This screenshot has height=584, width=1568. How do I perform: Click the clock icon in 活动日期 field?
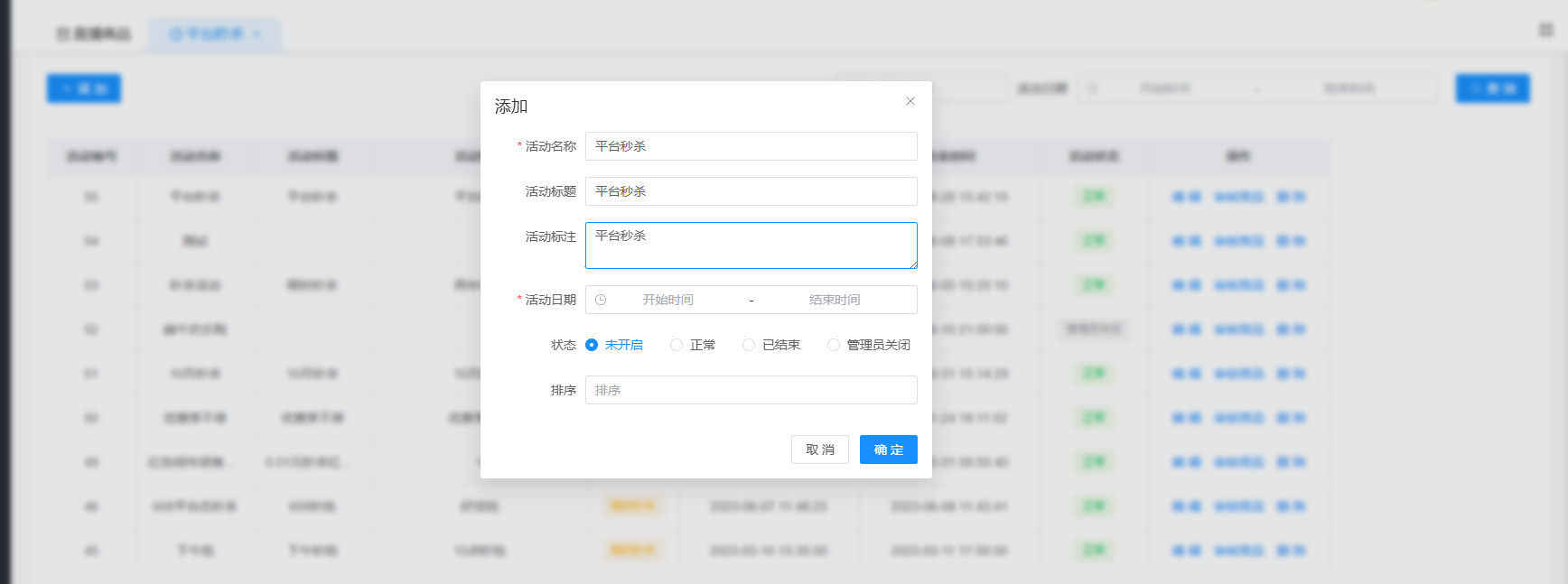[601, 300]
